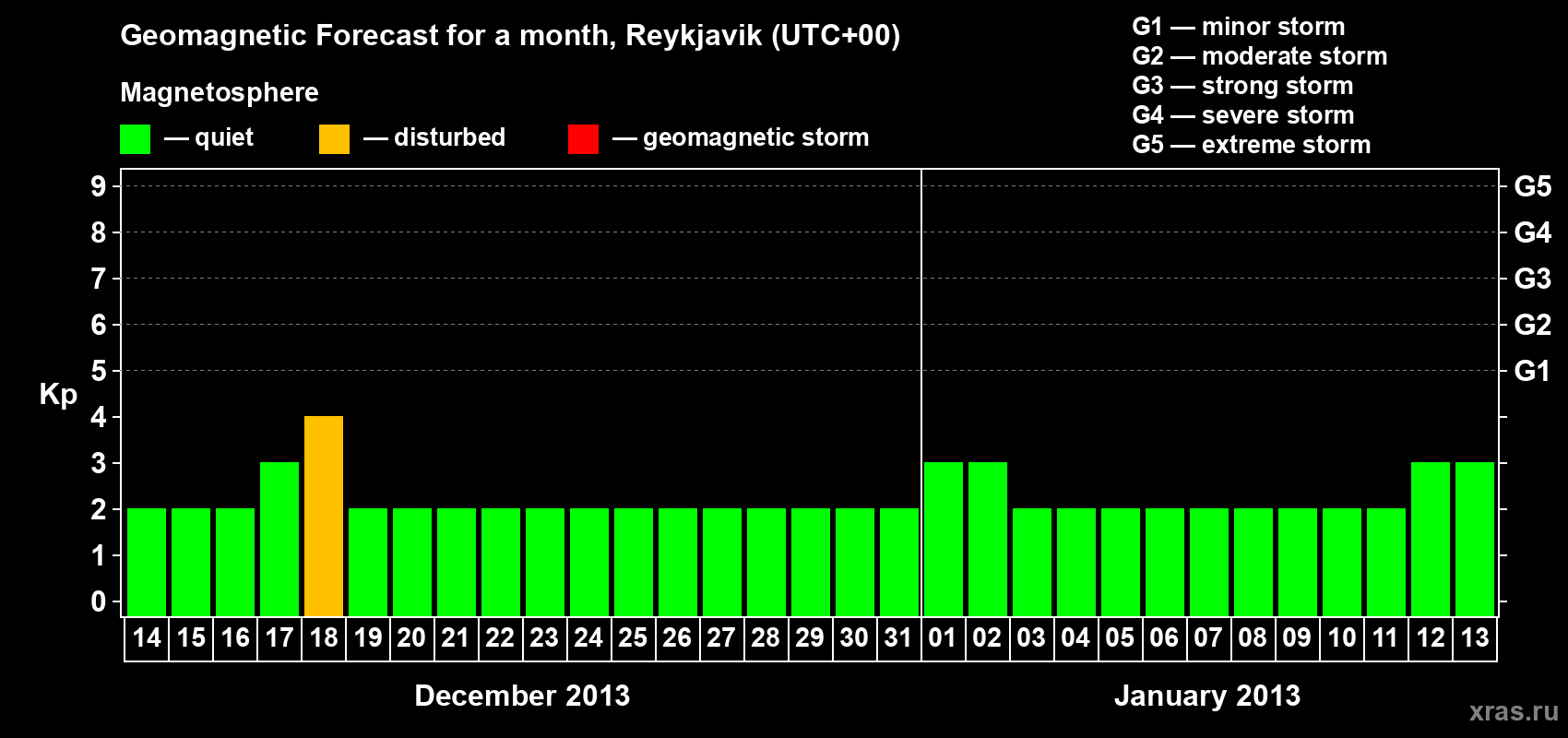Click 'G4 — severe storm' legend text
This screenshot has width=1568, height=738.
(1243, 115)
